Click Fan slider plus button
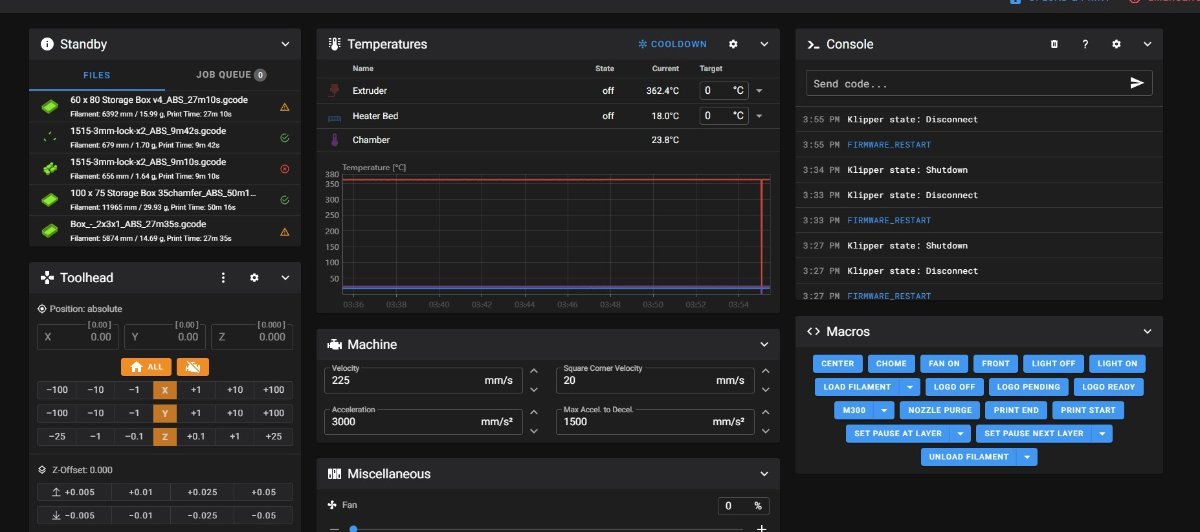 pos(761,528)
